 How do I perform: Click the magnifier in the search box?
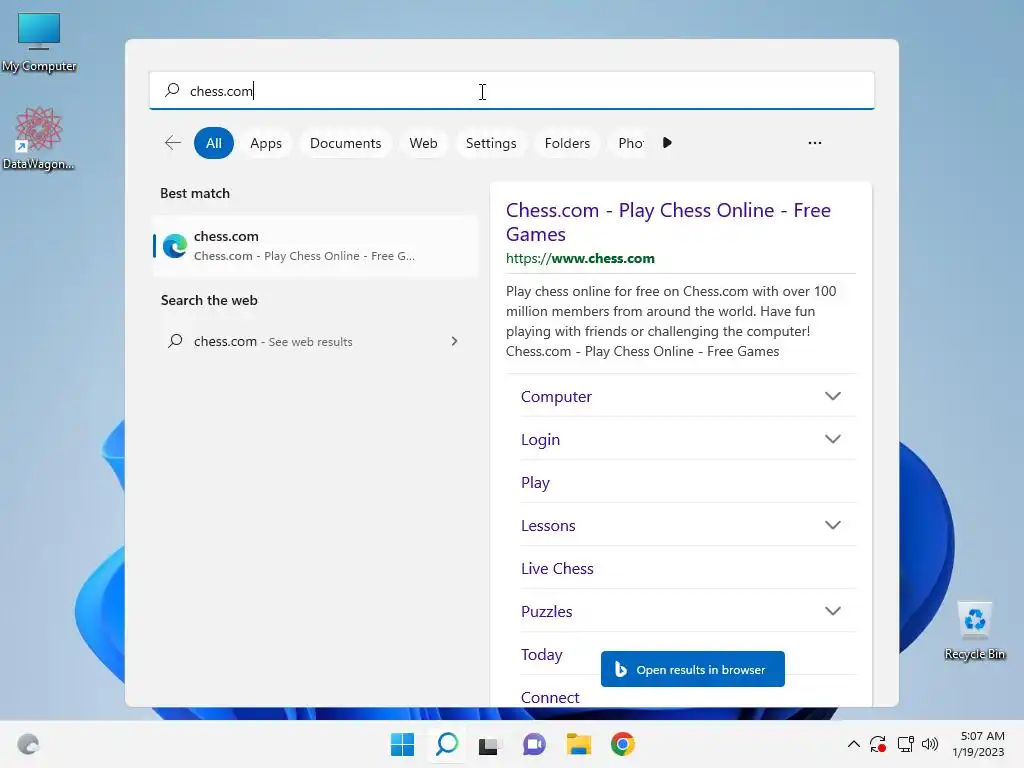[172, 90]
